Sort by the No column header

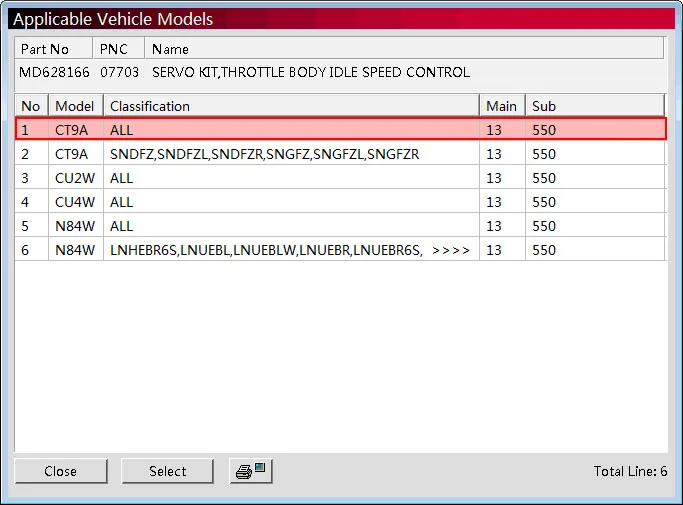click(x=31, y=106)
